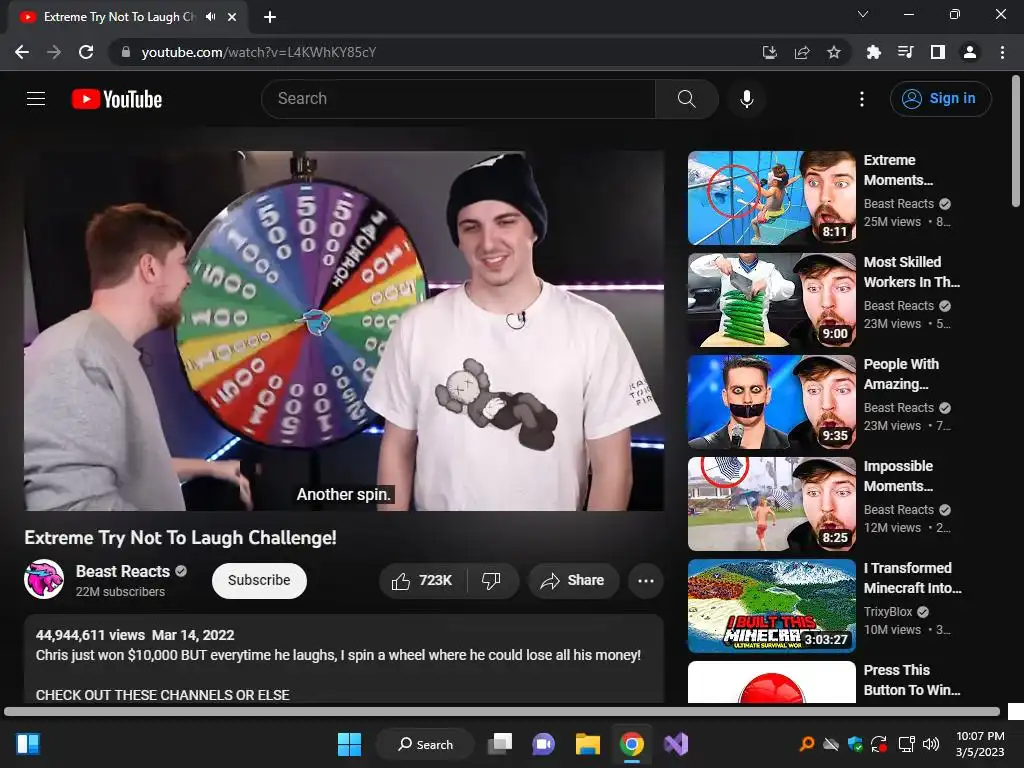The image size is (1024, 768).
Task: Open Task View on taskbar
Action: click(x=501, y=744)
